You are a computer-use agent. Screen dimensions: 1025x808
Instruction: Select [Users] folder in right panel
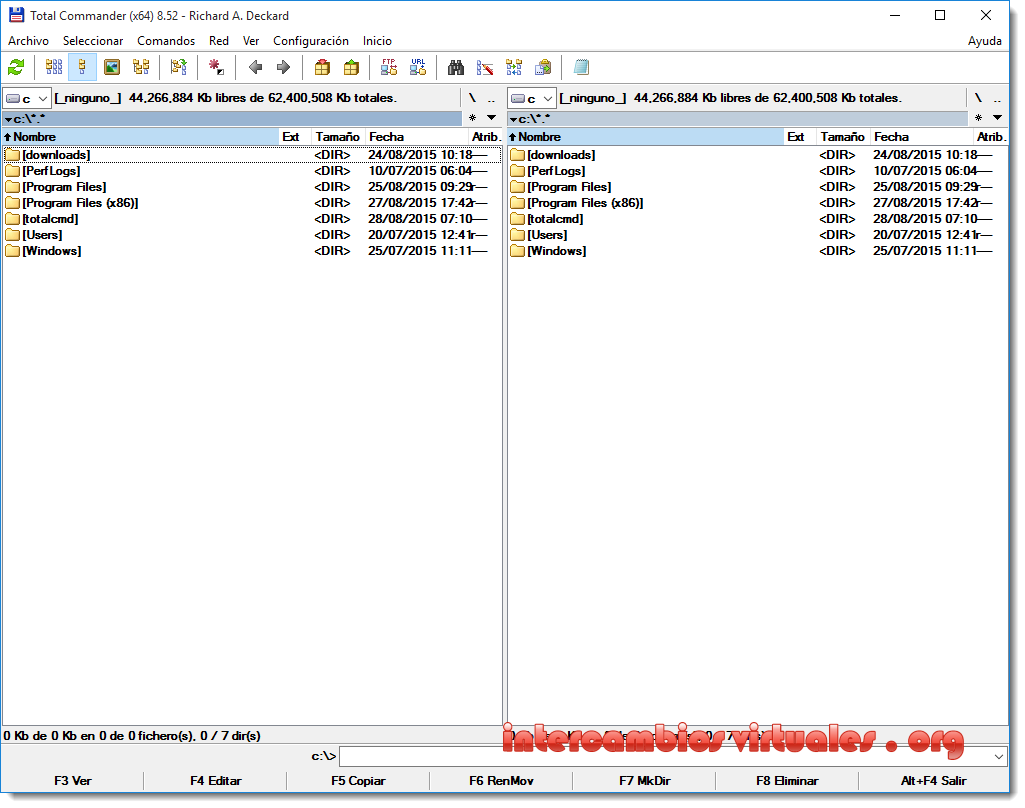[758, 235]
